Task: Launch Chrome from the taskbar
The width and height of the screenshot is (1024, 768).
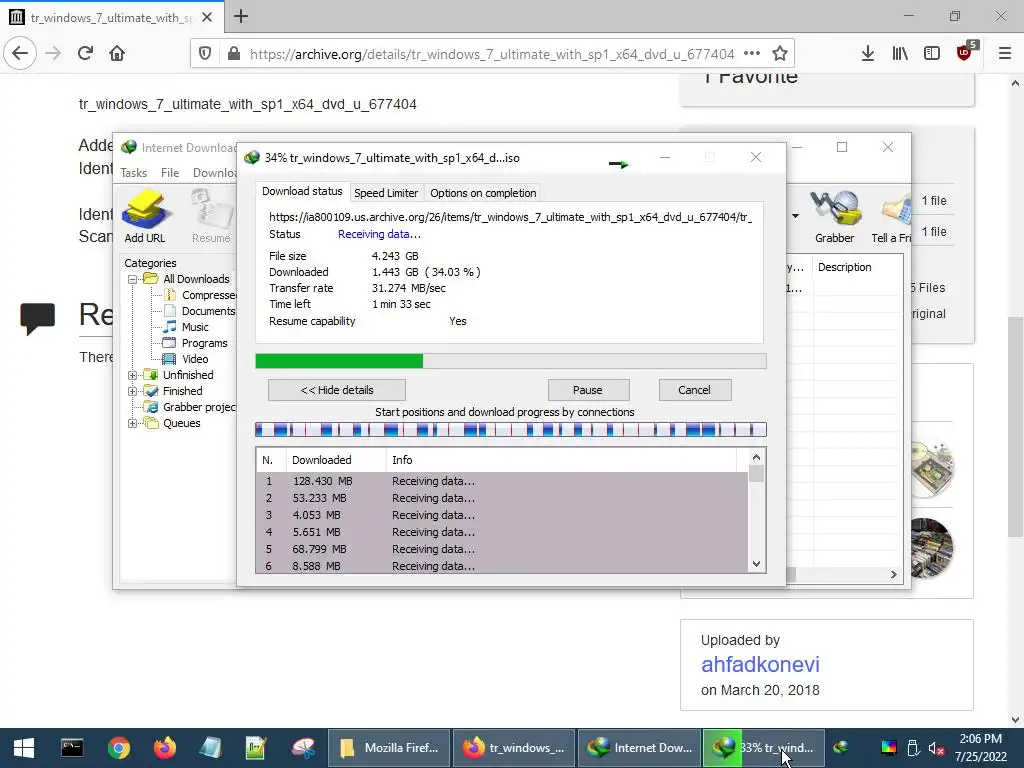Action: tap(119, 748)
